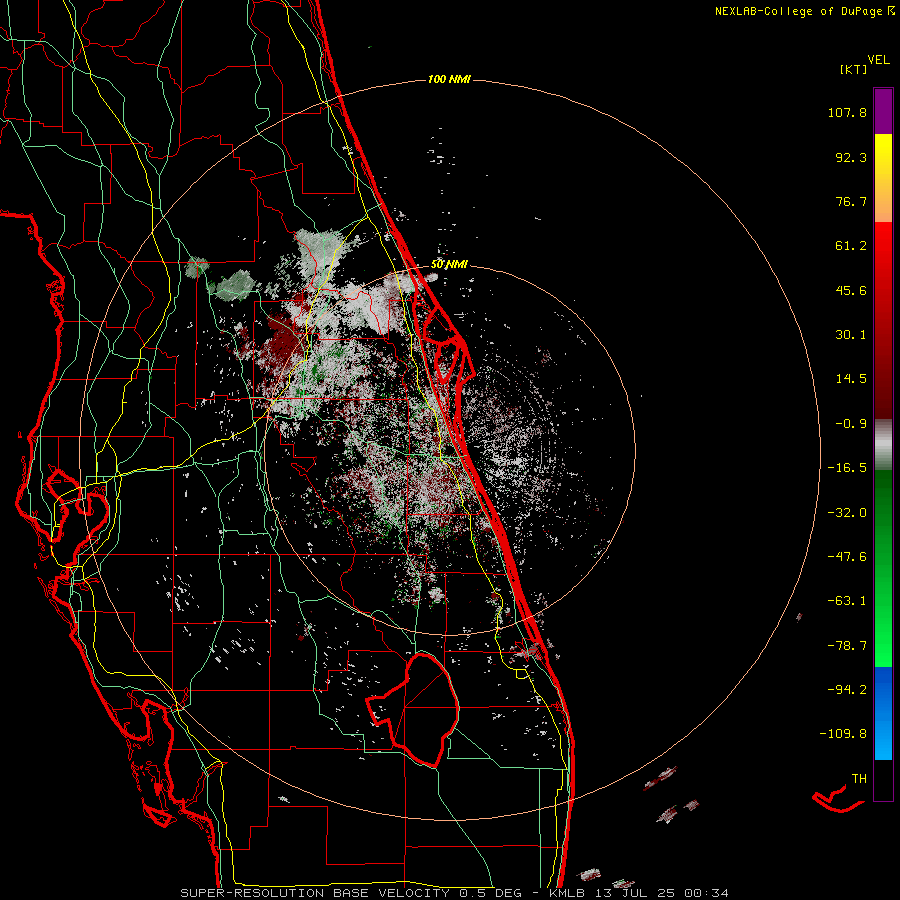
Task: Click SUPER-RESOLUTION BASE VELOCITY caption text
Action: [315, 893]
